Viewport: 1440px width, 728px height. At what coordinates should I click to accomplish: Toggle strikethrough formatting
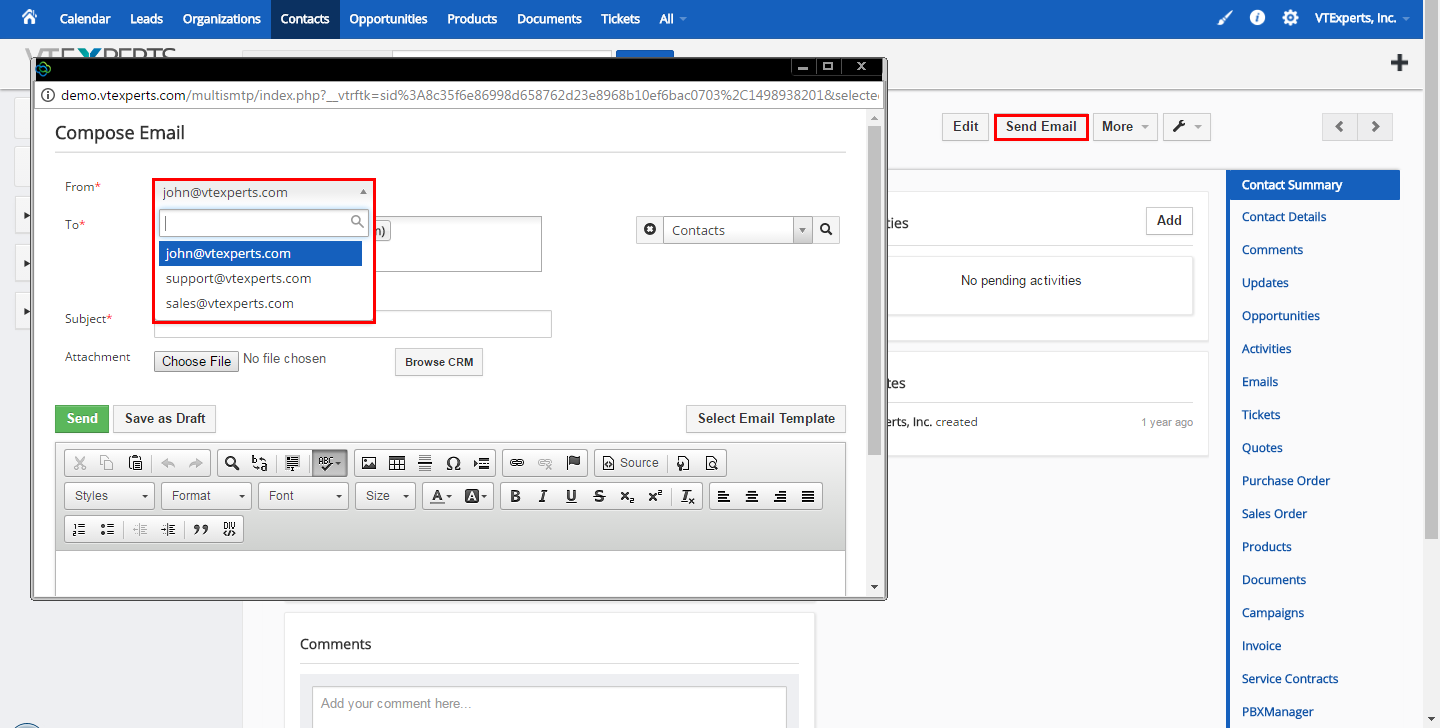pos(599,496)
